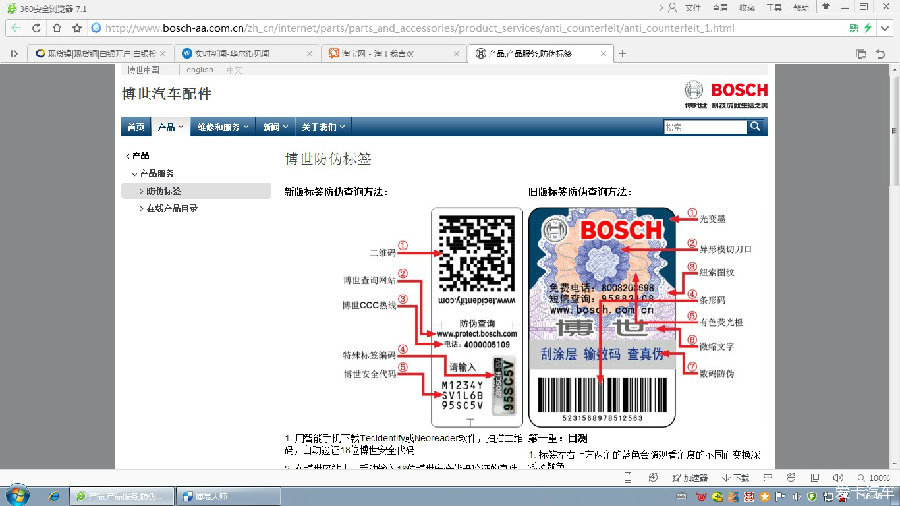Expand the 新闻 navigation dropdown
The image size is (900, 506).
tap(276, 127)
